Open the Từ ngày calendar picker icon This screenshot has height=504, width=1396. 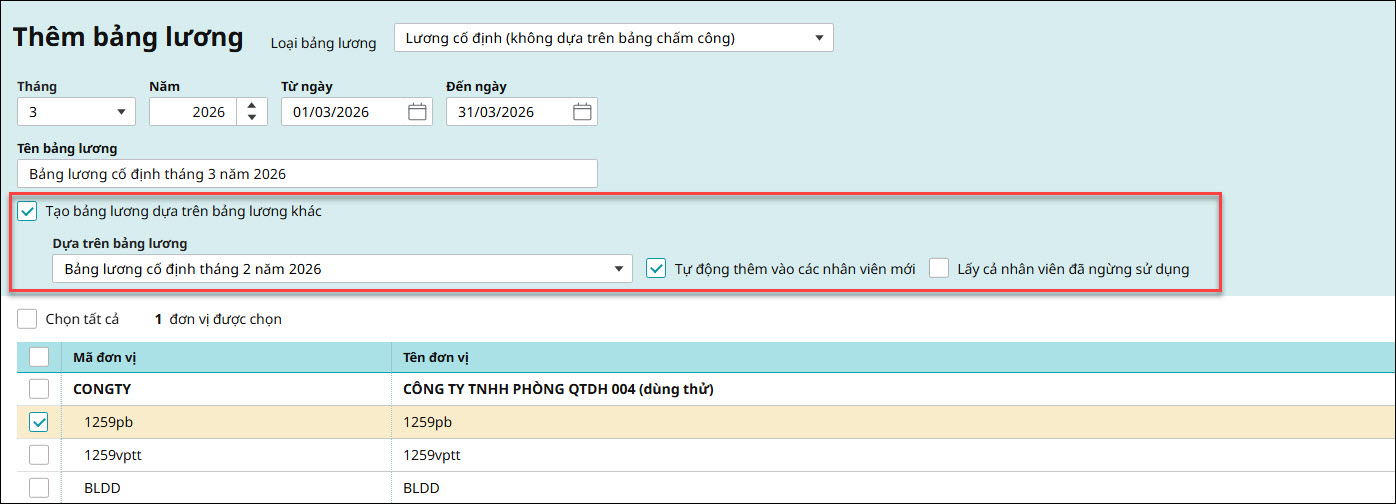(x=417, y=112)
